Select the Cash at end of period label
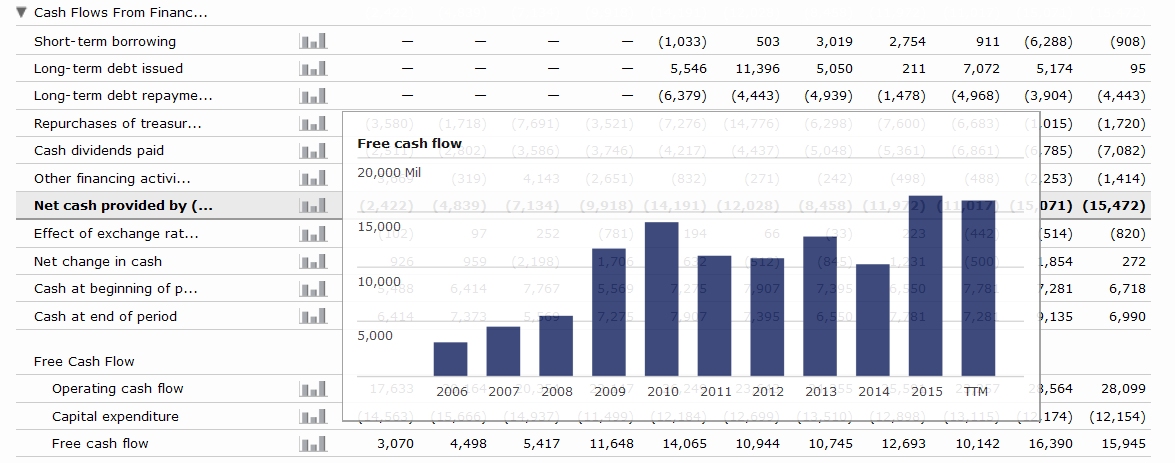Image resolution: width=1175 pixels, height=463 pixels. coord(105,316)
